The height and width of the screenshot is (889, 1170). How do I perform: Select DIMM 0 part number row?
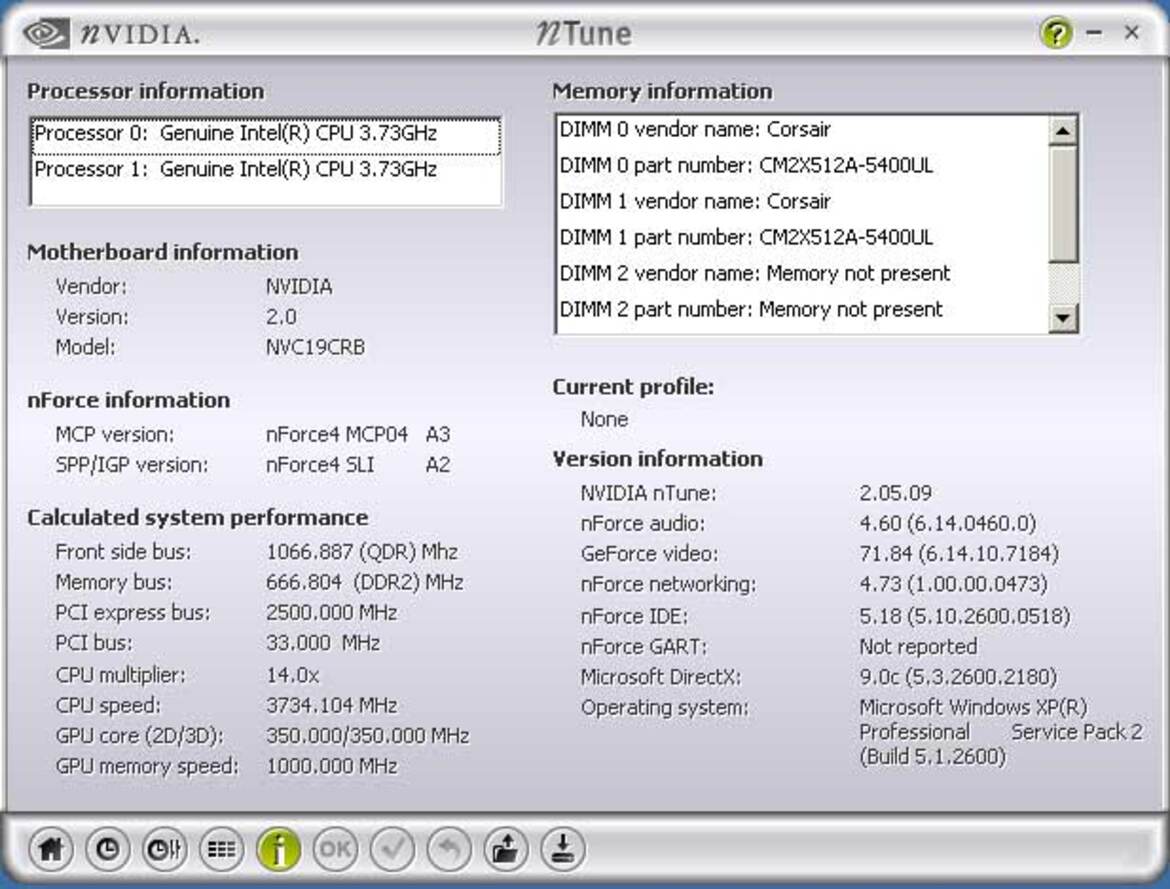(x=802, y=166)
